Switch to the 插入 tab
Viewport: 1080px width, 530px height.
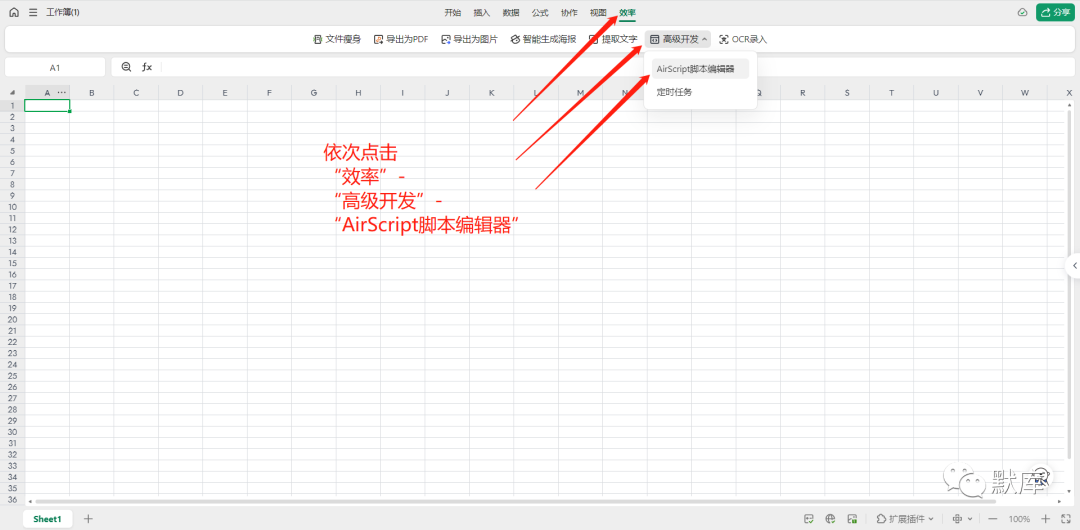point(481,12)
